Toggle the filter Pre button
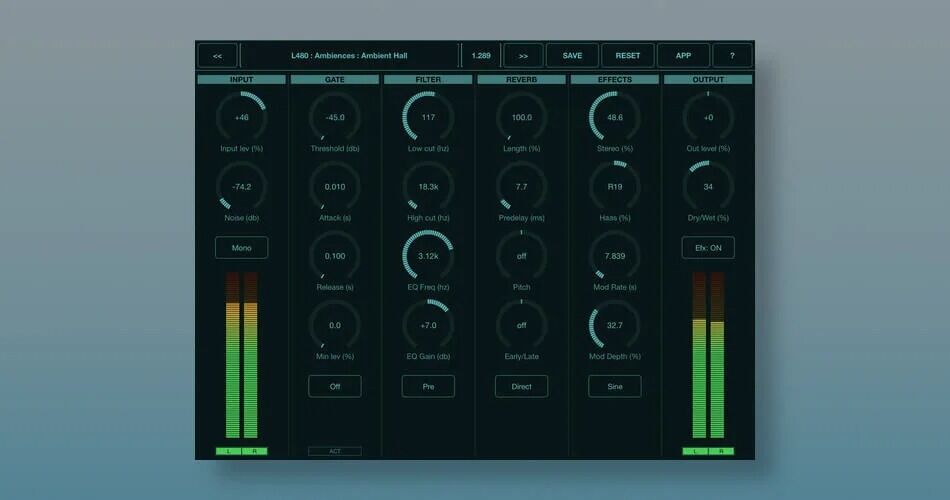The height and width of the screenshot is (500, 950). (x=428, y=387)
